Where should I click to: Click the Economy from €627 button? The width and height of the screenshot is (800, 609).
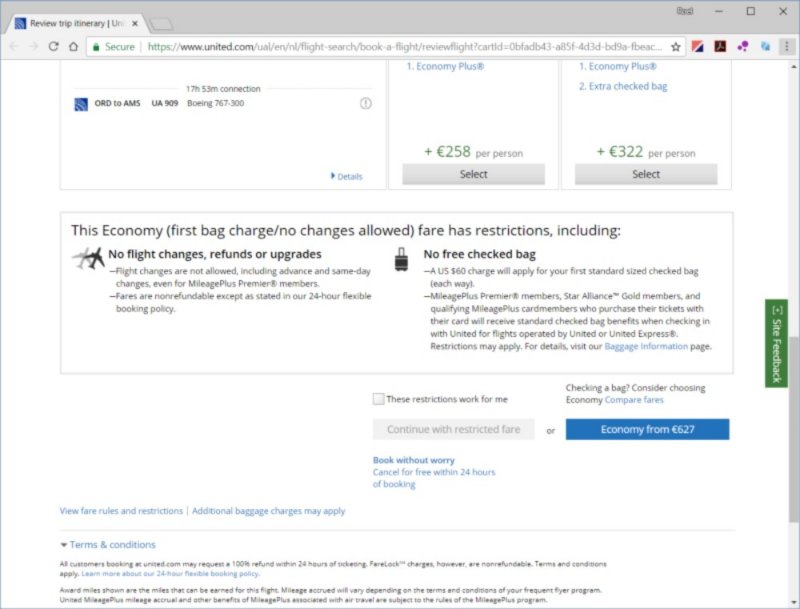[x=647, y=429]
